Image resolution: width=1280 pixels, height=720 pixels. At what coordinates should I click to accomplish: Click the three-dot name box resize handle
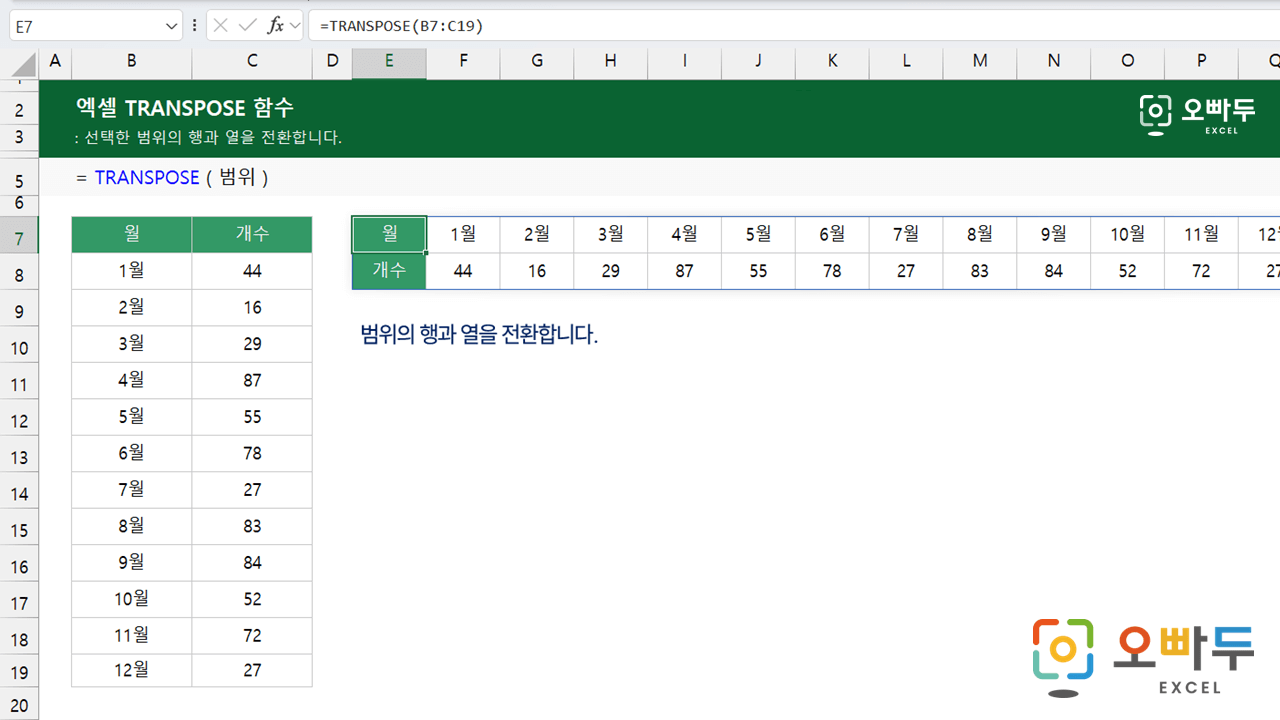[x=194, y=26]
